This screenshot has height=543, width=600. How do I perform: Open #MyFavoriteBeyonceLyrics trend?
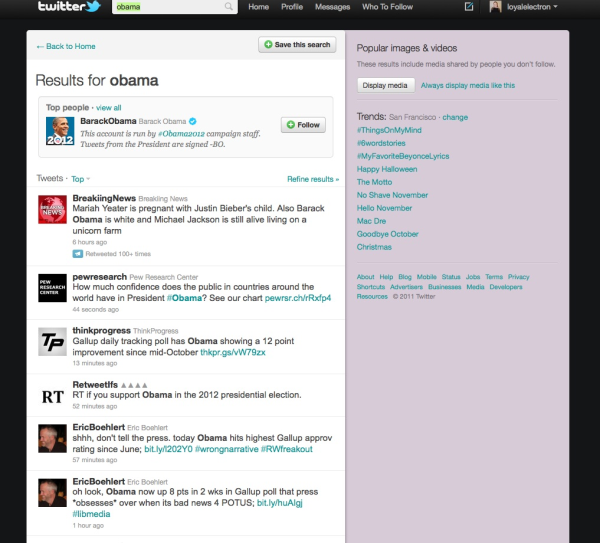click(x=403, y=157)
